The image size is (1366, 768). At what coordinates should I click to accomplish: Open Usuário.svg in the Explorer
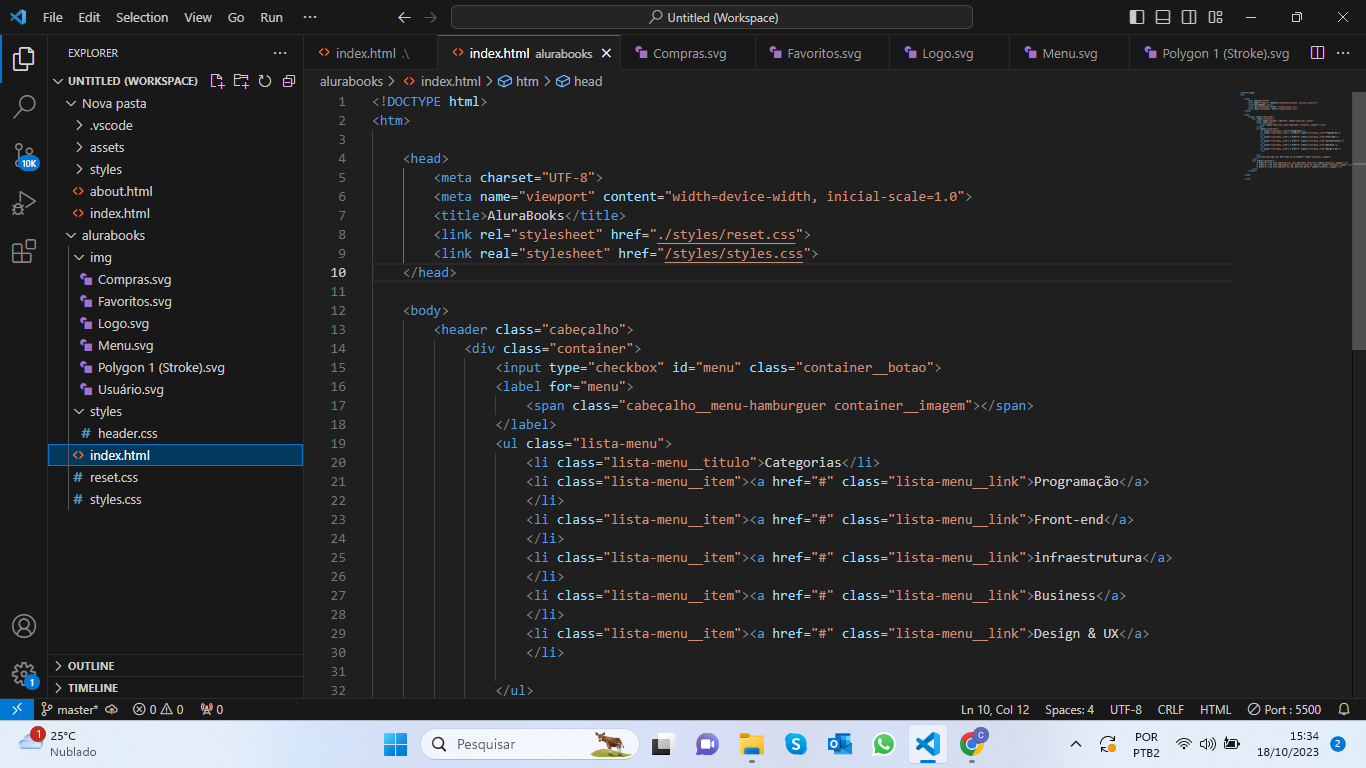(130, 389)
